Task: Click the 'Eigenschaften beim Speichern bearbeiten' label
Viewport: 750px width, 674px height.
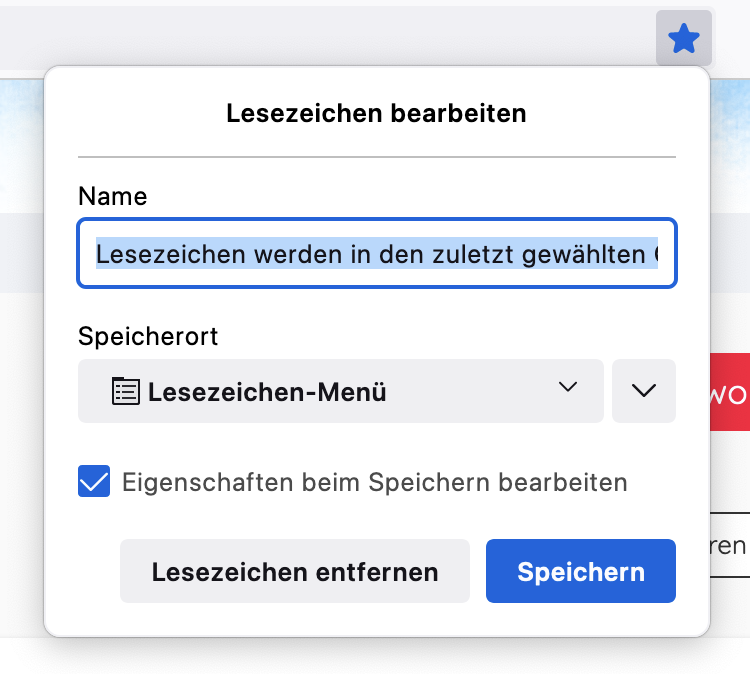Action: pos(375,483)
